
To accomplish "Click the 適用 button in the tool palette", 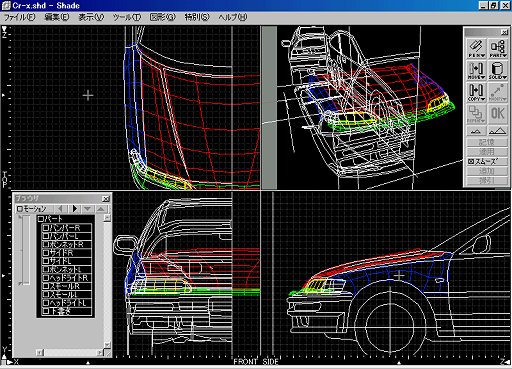I will [487, 152].
